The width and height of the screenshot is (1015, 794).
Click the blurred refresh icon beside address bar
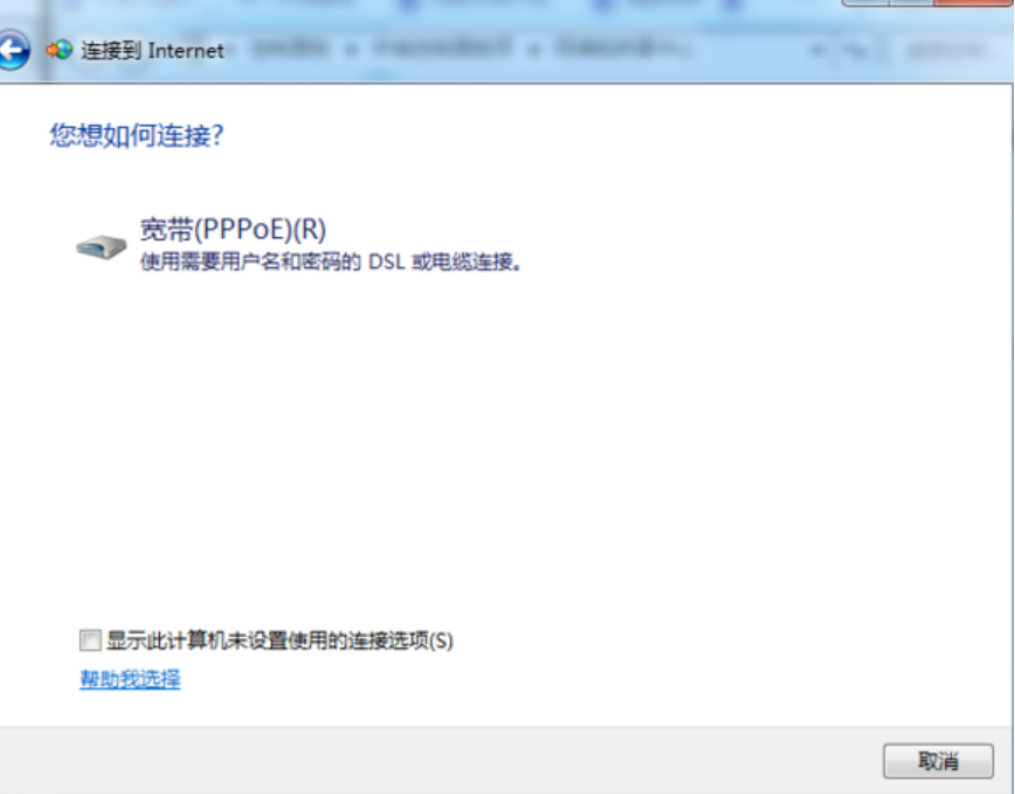point(856,50)
